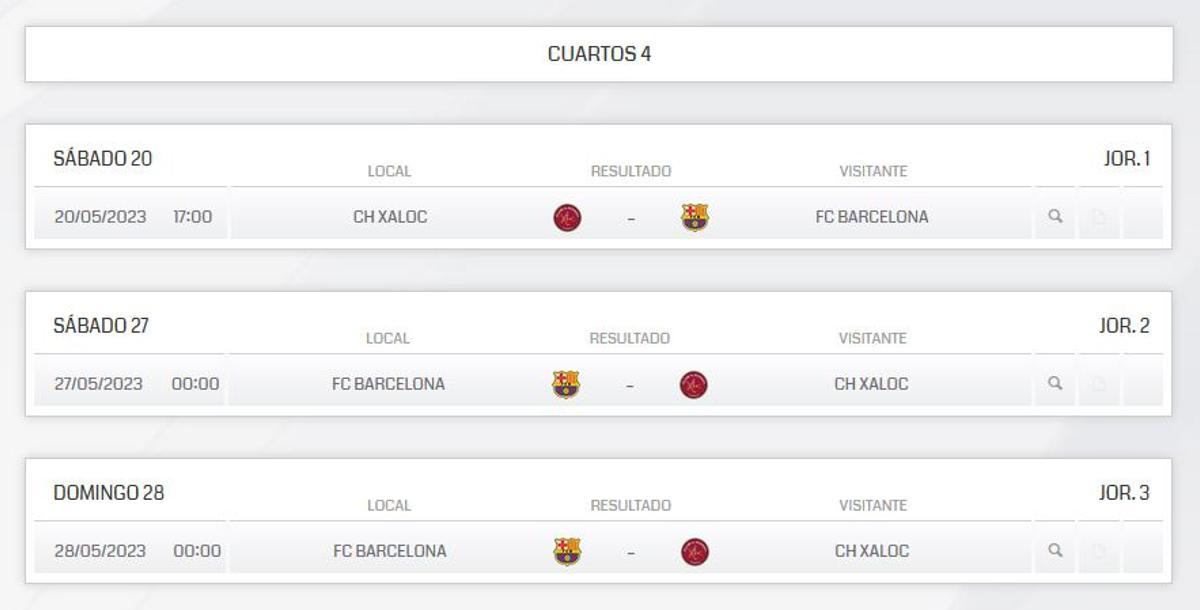Screen dimensions: 1200x610
Task: Open match details via magnifier for Jornada 3
Action: click(1055, 550)
